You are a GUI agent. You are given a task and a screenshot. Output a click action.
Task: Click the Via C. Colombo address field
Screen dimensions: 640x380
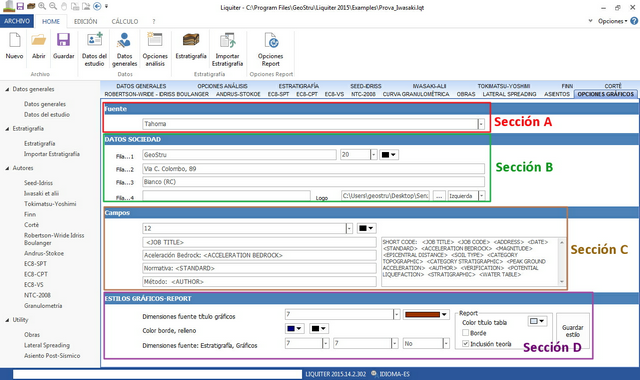click(313, 169)
